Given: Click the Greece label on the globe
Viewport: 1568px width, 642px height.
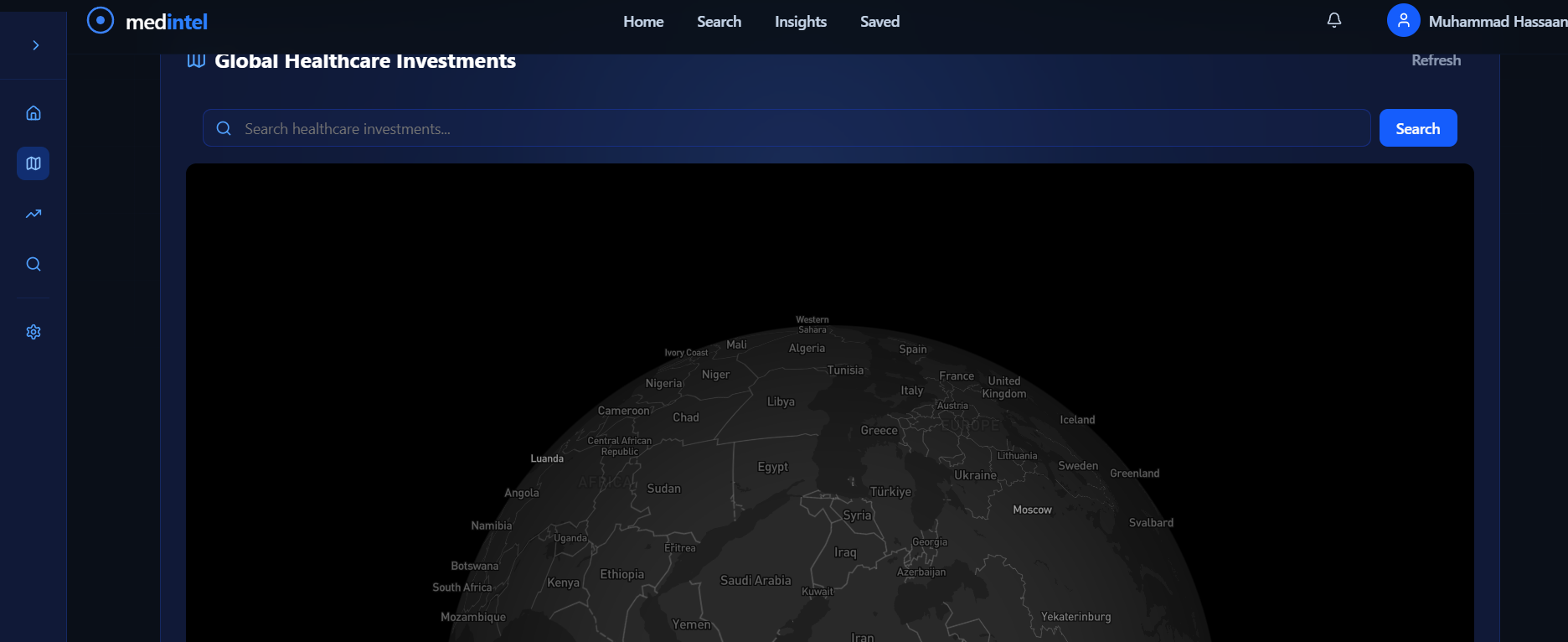Looking at the screenshot, I should 879,431.
